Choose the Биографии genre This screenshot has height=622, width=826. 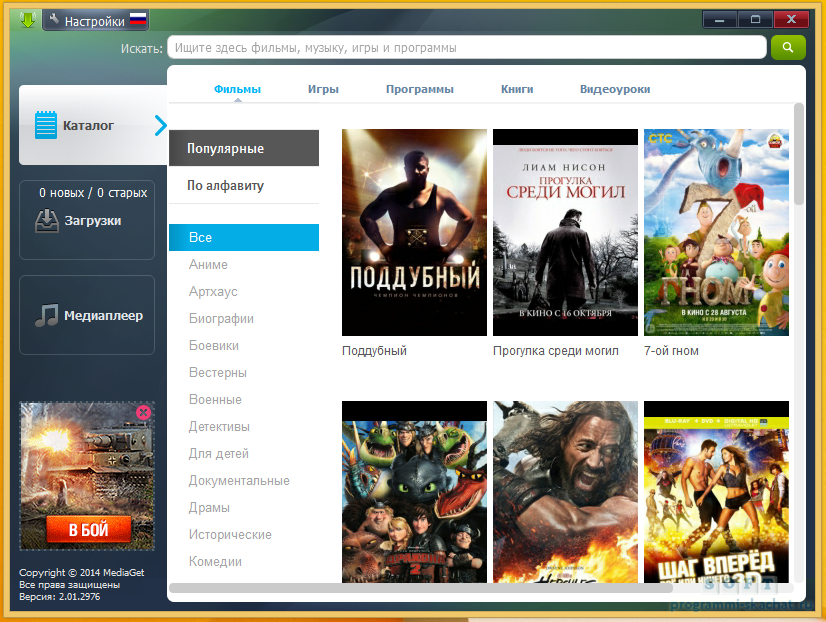click(x=221, y=319)
